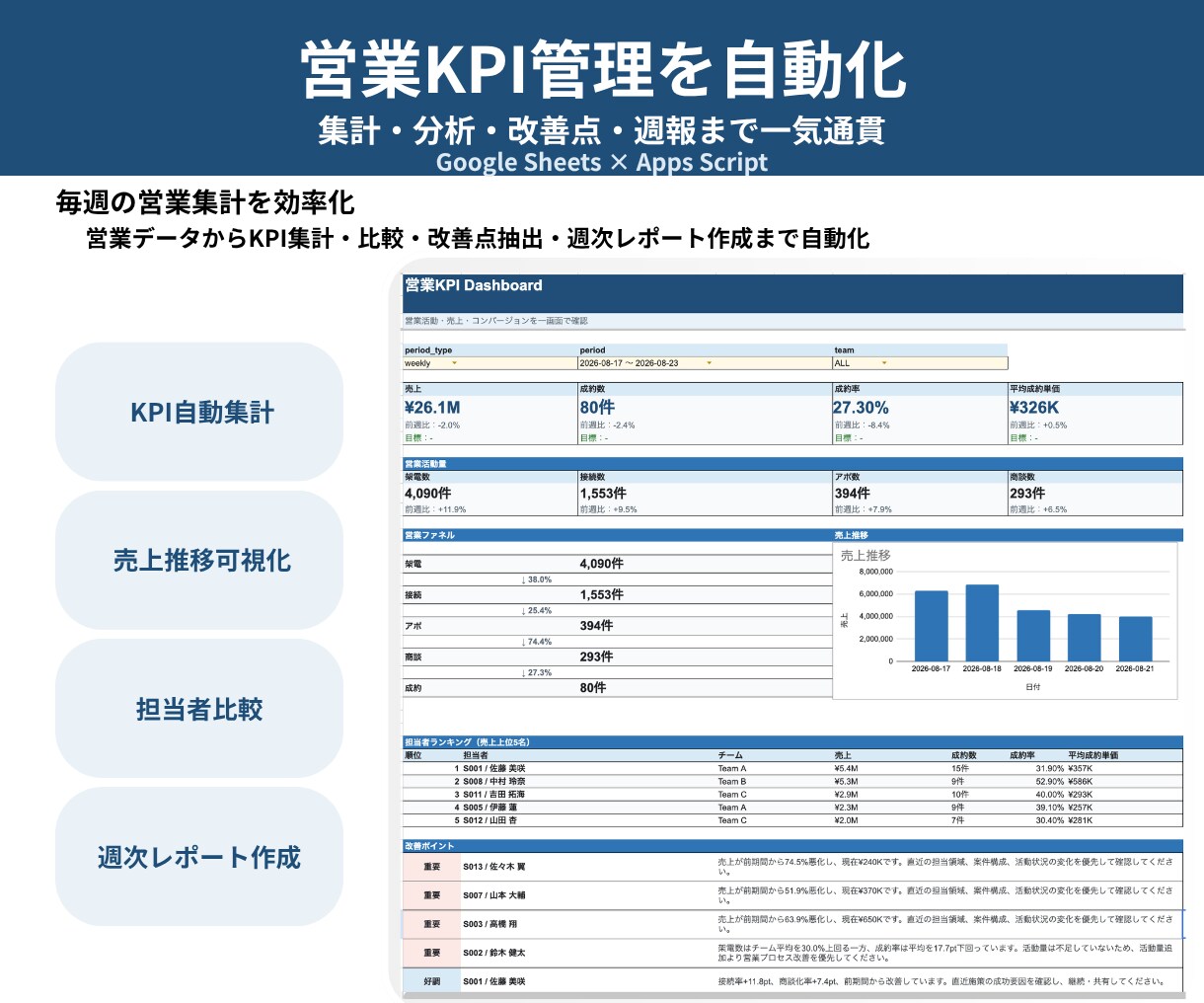This screenshot has height=1003, width=1204.
Task: Click 前週比 -2.0% under 売上
Action: click(432, 425)
